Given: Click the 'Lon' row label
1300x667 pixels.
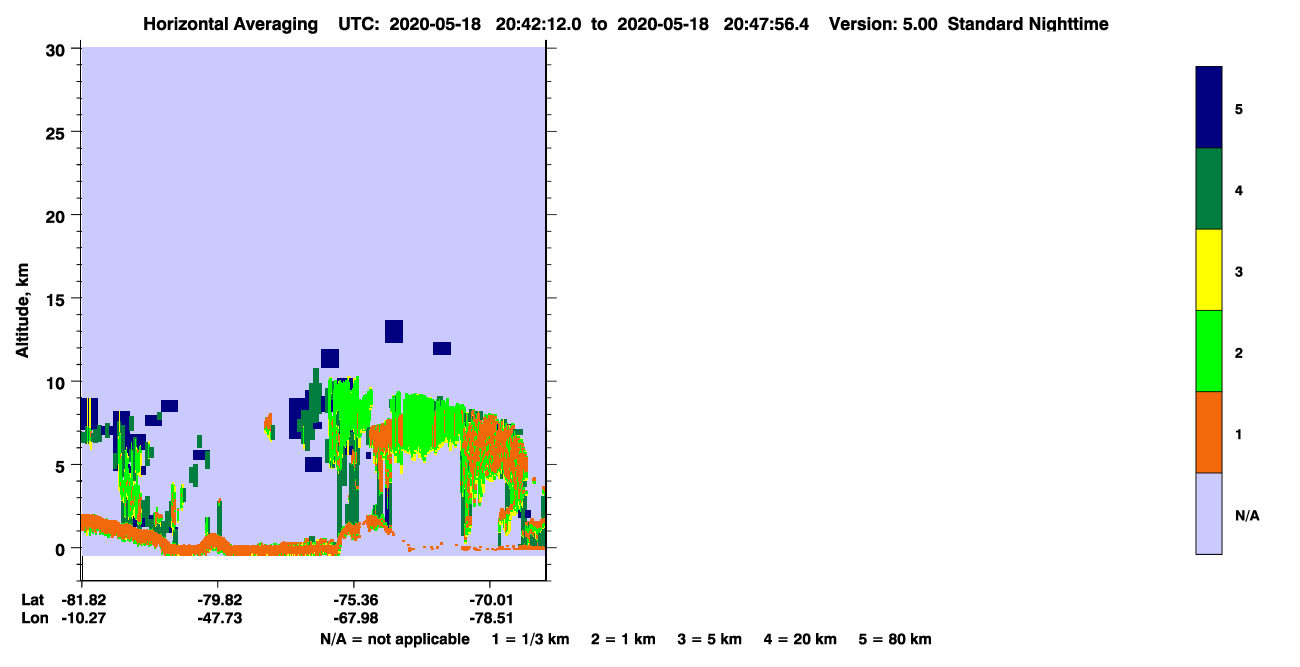Looking at the screenshot, I should click(x=33, y=618).
